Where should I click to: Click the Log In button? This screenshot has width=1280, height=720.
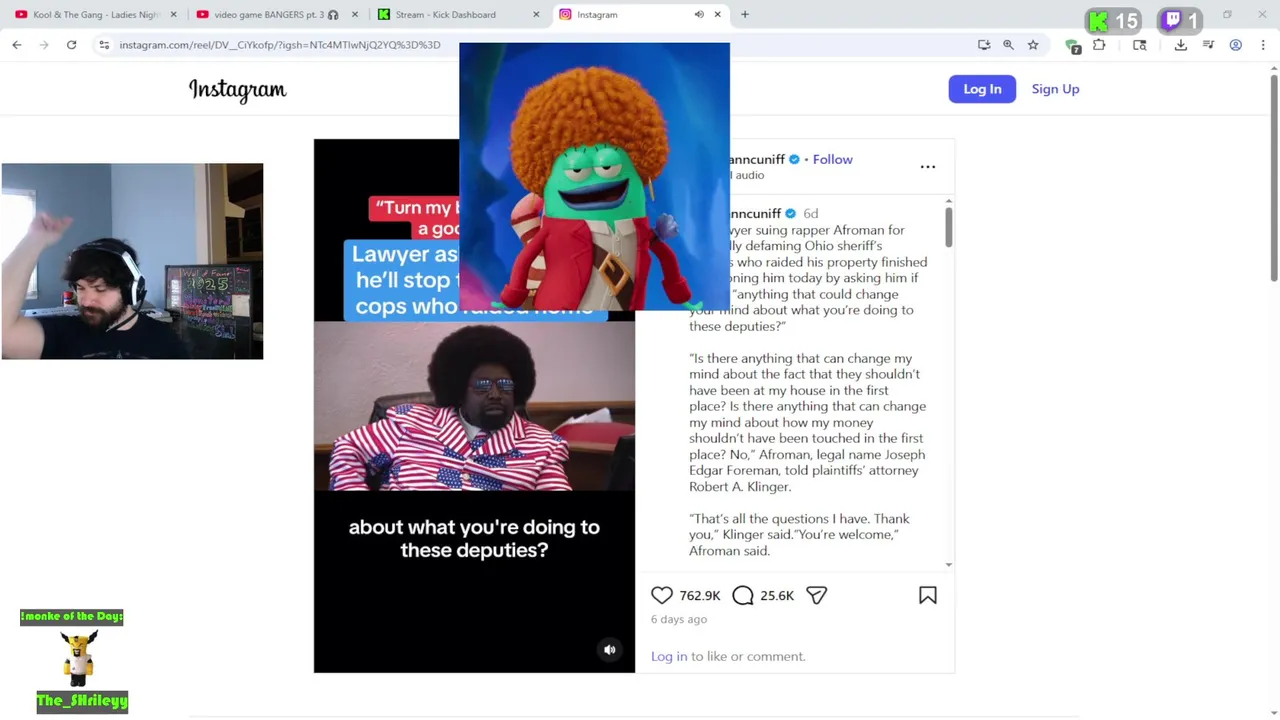point(982,89)
